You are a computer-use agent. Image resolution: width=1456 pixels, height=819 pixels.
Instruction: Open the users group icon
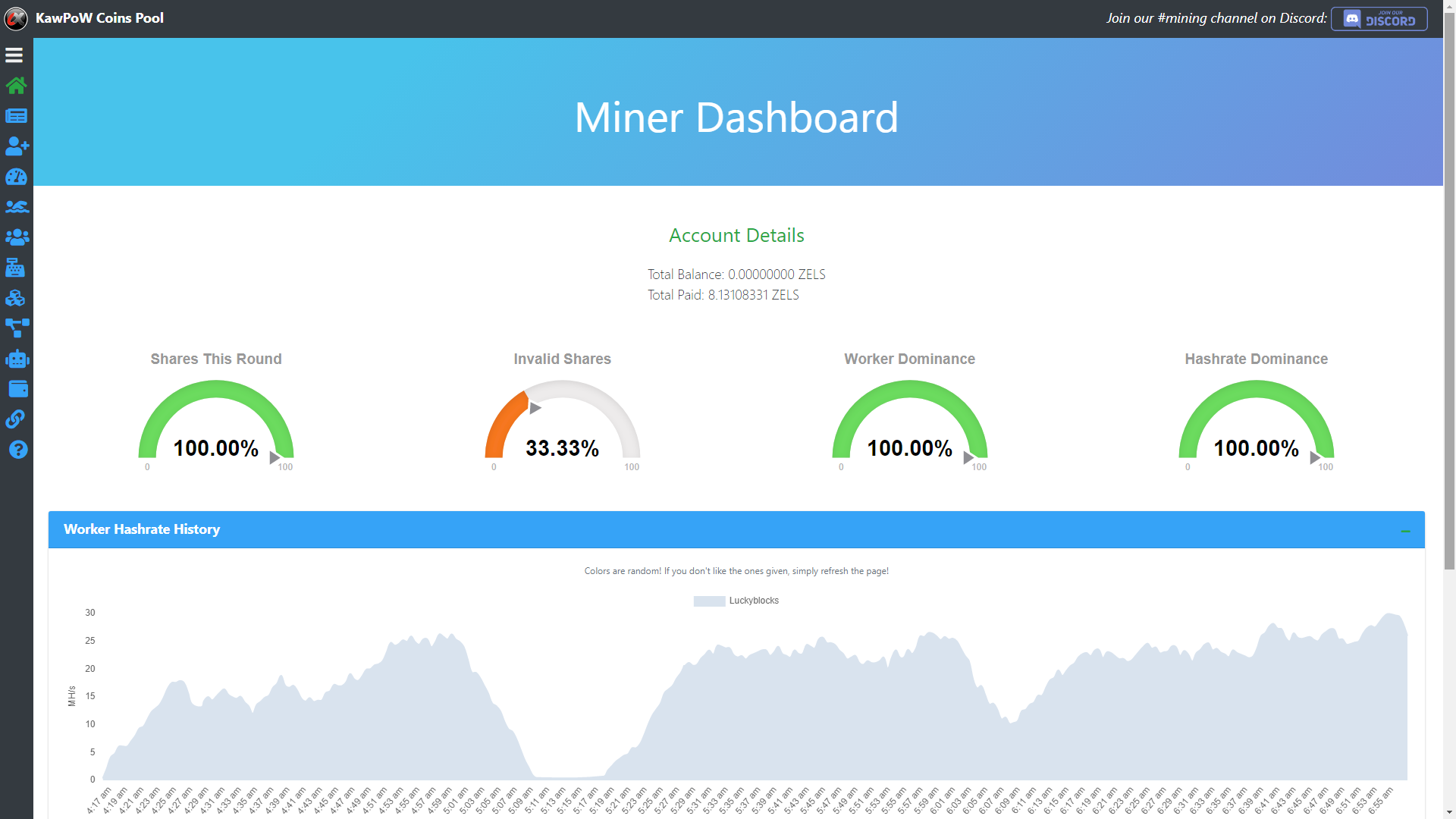(x=17, y=237)
